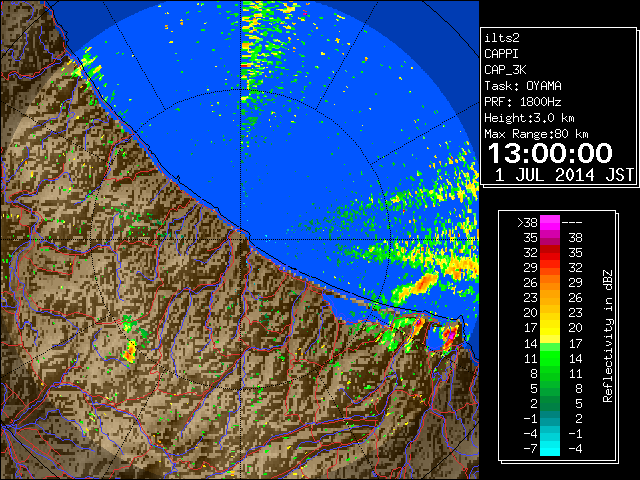Click the 'Max Range:80 km' line
Screen dimensions: 640x480
536,134
